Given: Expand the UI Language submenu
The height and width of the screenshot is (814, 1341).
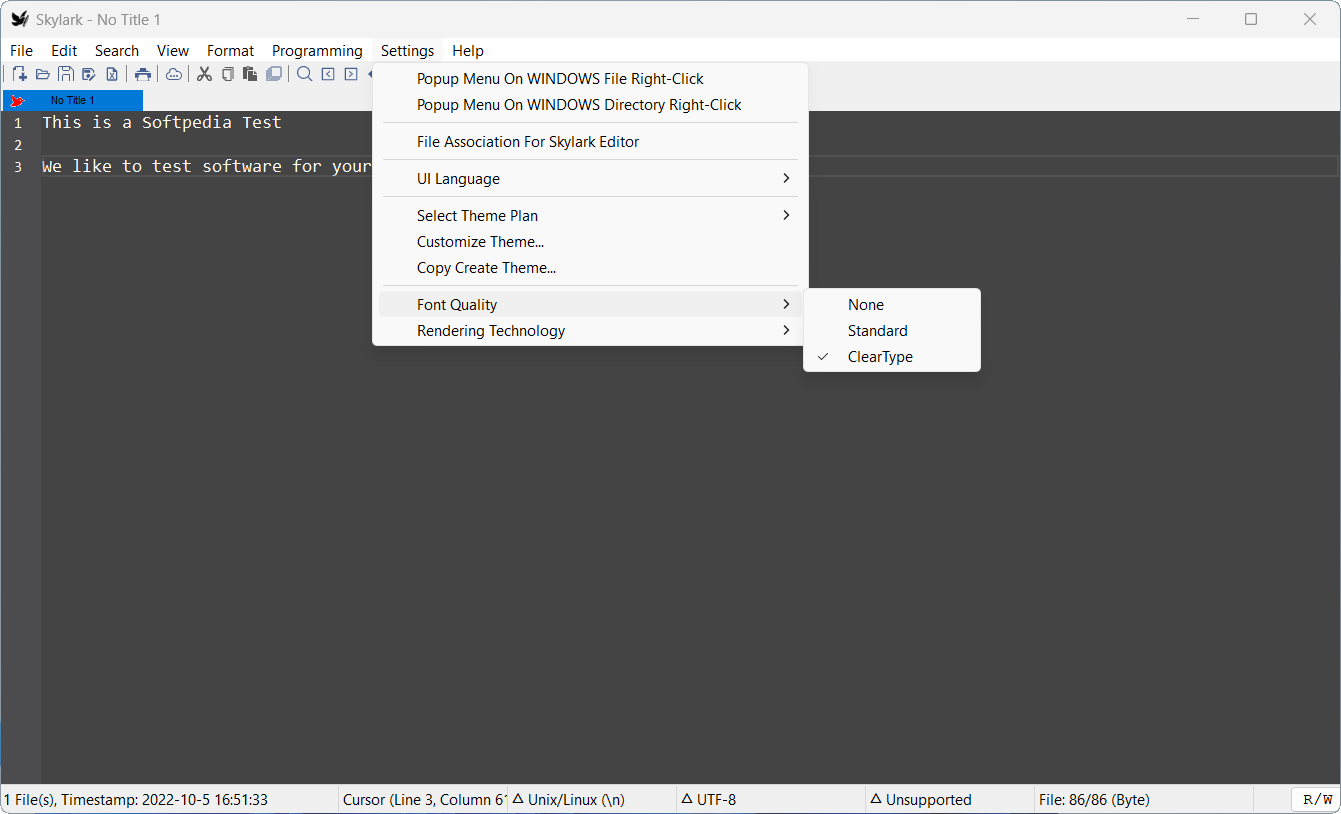Looking at the screenshot, I should (590, 179).
